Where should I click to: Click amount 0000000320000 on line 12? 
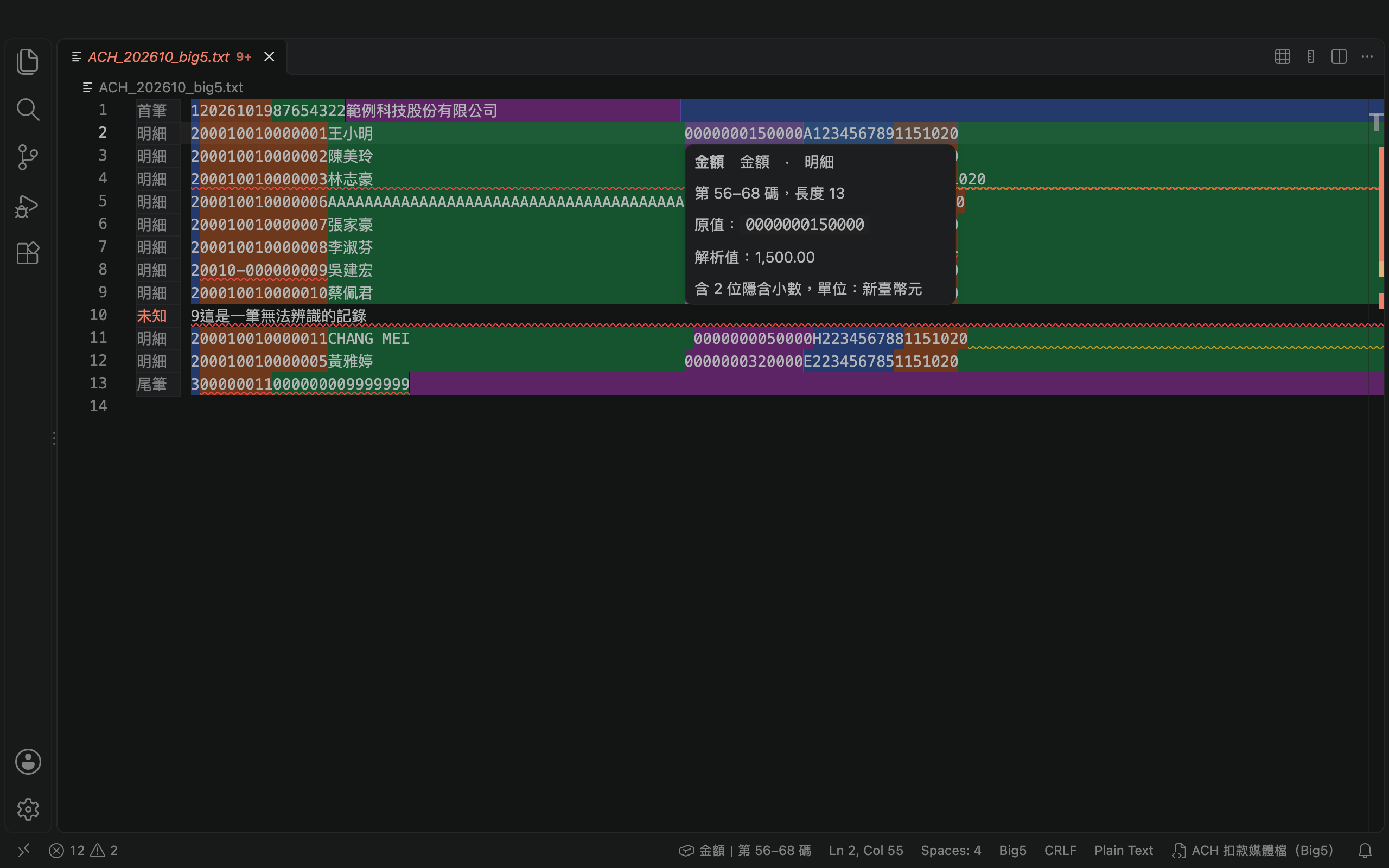[x=744, y=361]
